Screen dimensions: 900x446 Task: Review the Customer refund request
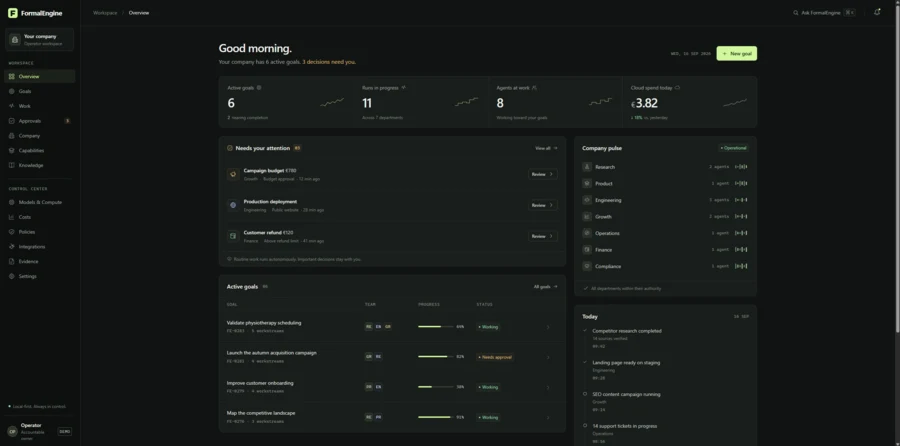tap(542, 236)
